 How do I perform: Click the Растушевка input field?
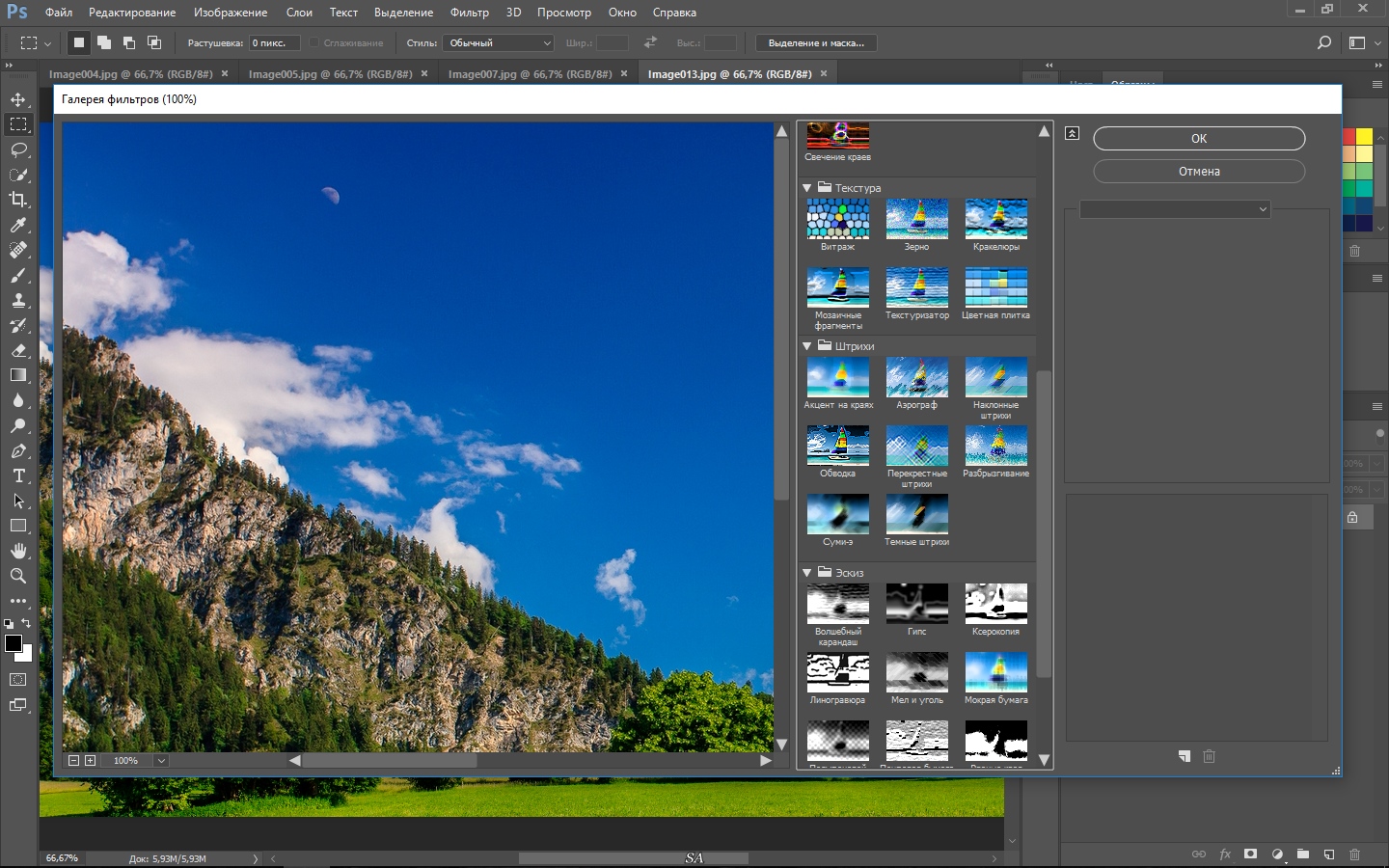tap(275, 42)
